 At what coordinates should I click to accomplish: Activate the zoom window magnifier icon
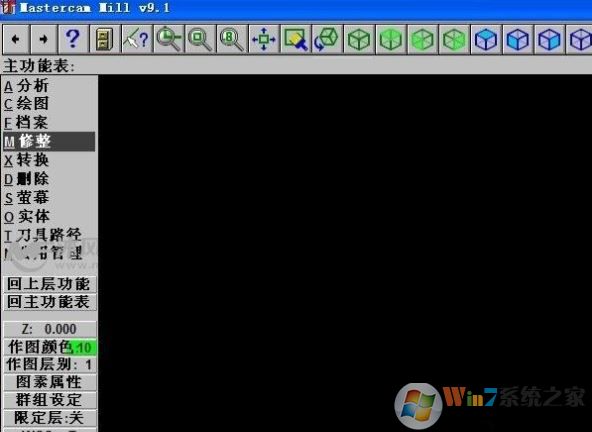pyautogui.click(x=200, y=39)
